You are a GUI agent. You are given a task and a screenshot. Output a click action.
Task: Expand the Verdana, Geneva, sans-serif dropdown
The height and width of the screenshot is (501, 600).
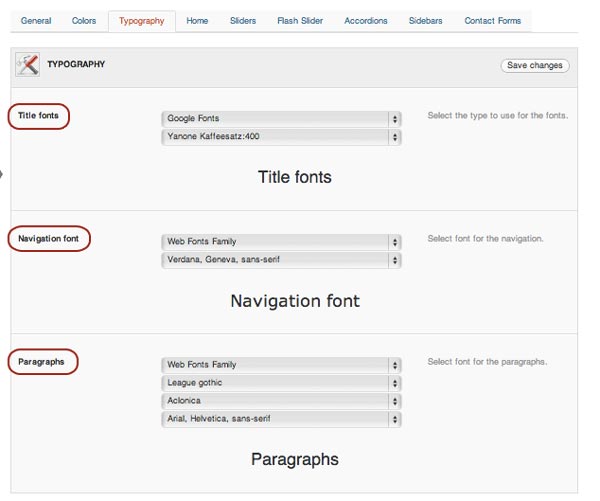click(x=281, y=260)
